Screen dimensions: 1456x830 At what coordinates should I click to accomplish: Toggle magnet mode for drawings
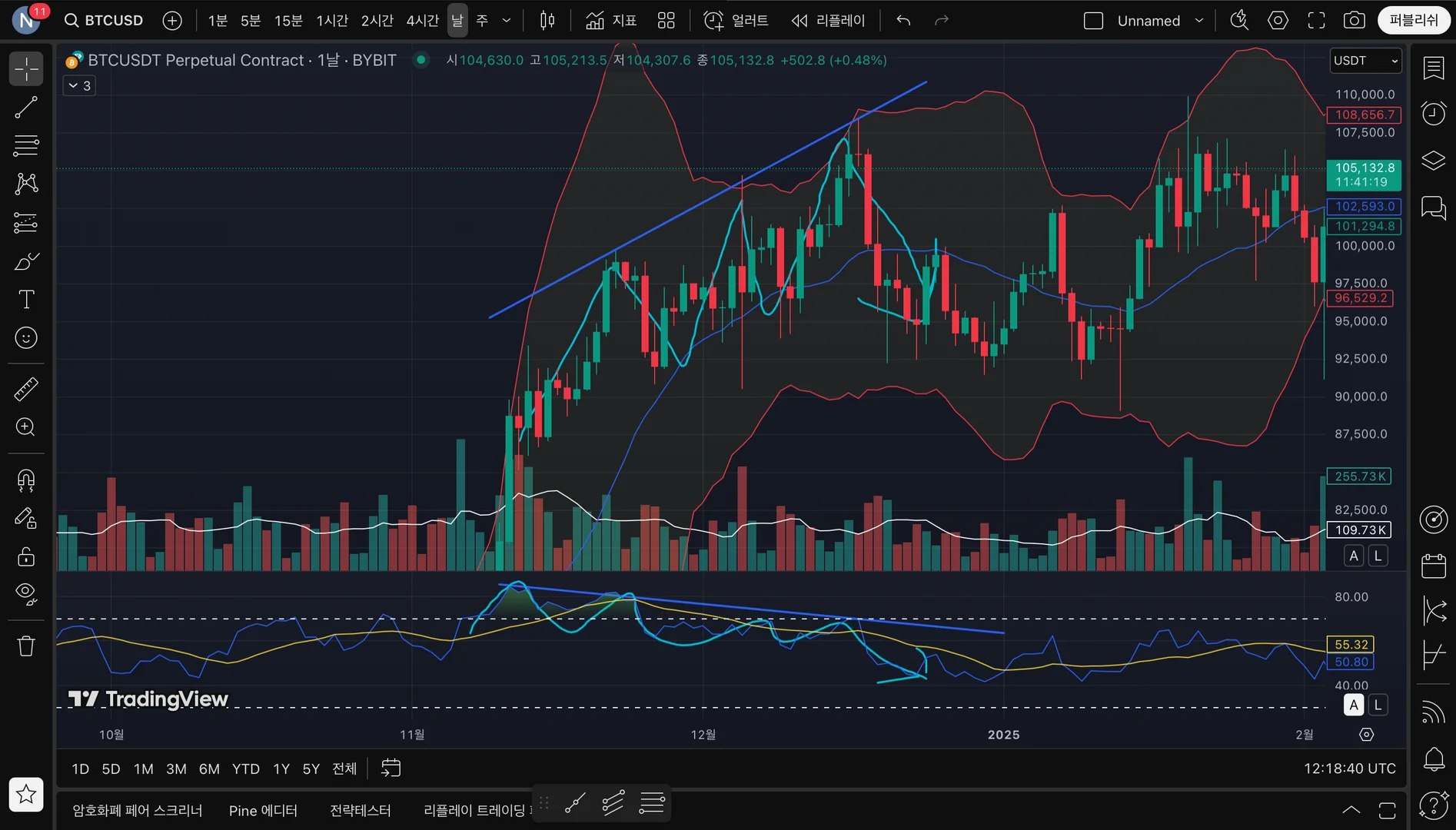(x=26, y=480)
